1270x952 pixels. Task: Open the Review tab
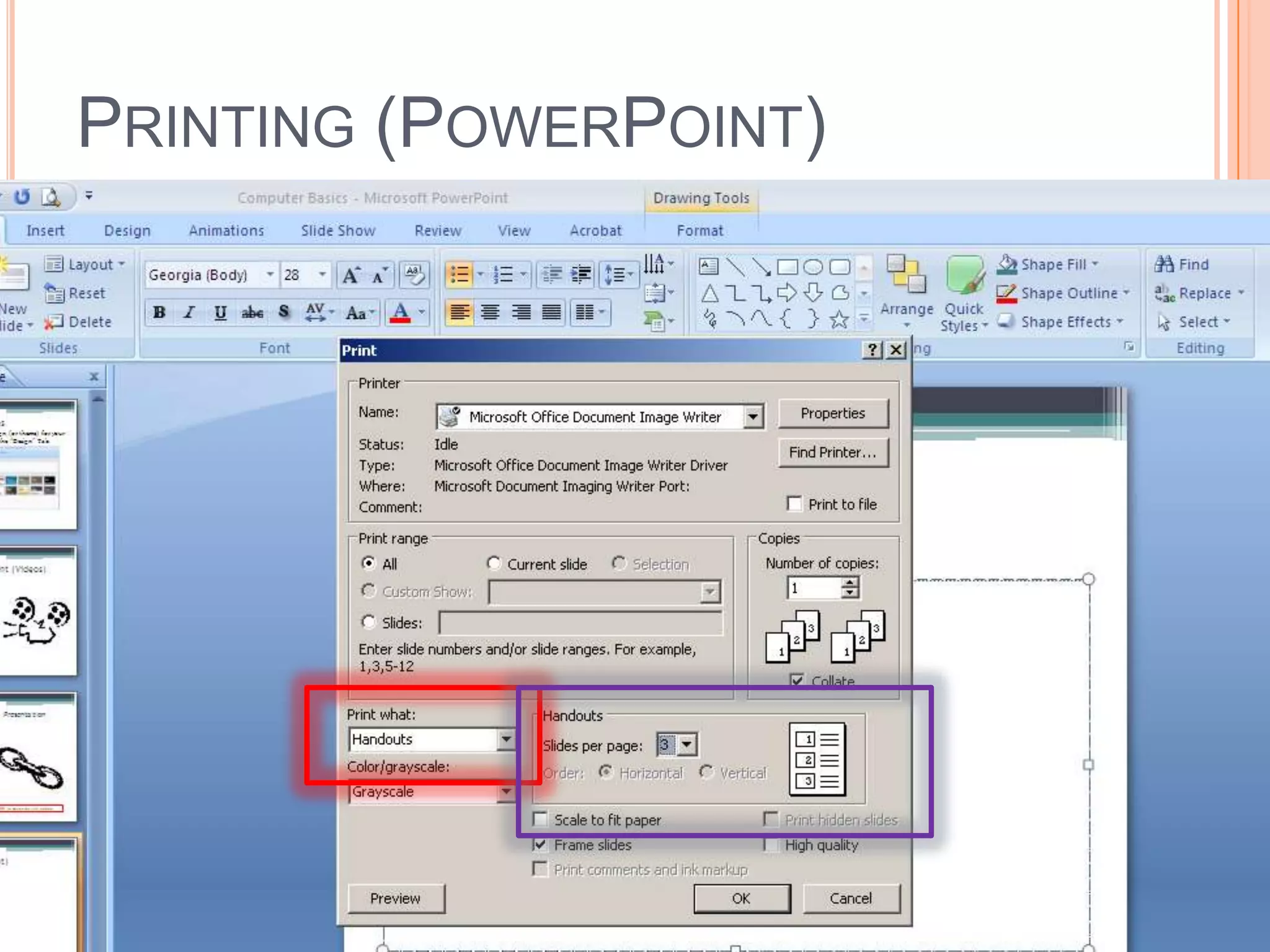(438, 231)
